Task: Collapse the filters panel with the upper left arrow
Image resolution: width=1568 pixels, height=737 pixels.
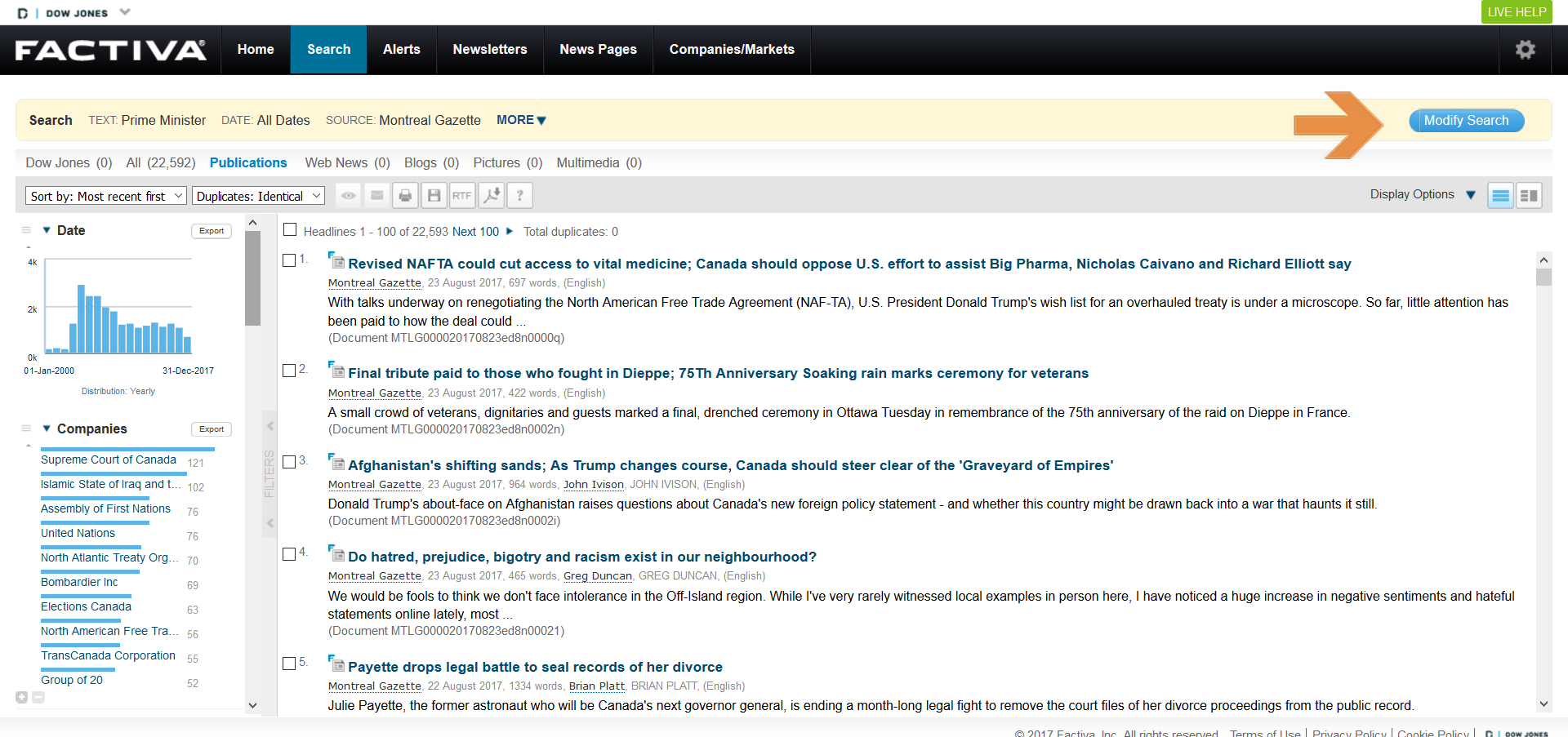Action: coord(269,426)
